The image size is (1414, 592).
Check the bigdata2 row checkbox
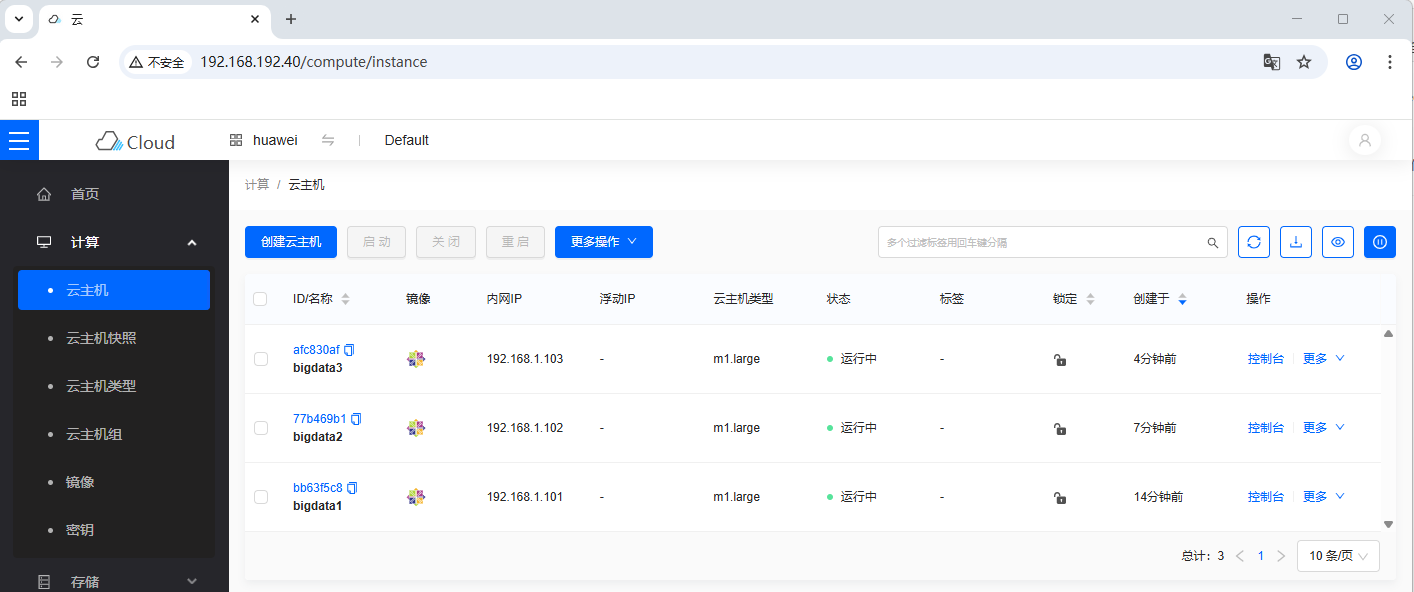tap(261, 428)
